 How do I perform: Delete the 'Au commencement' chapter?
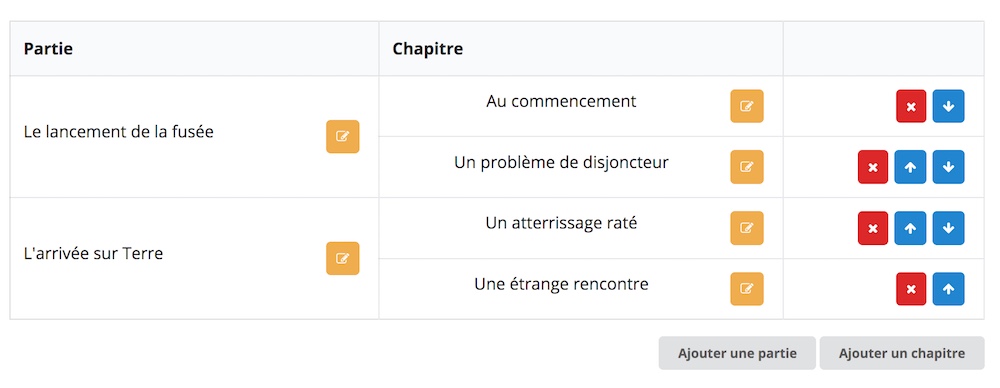pos(911,106)
